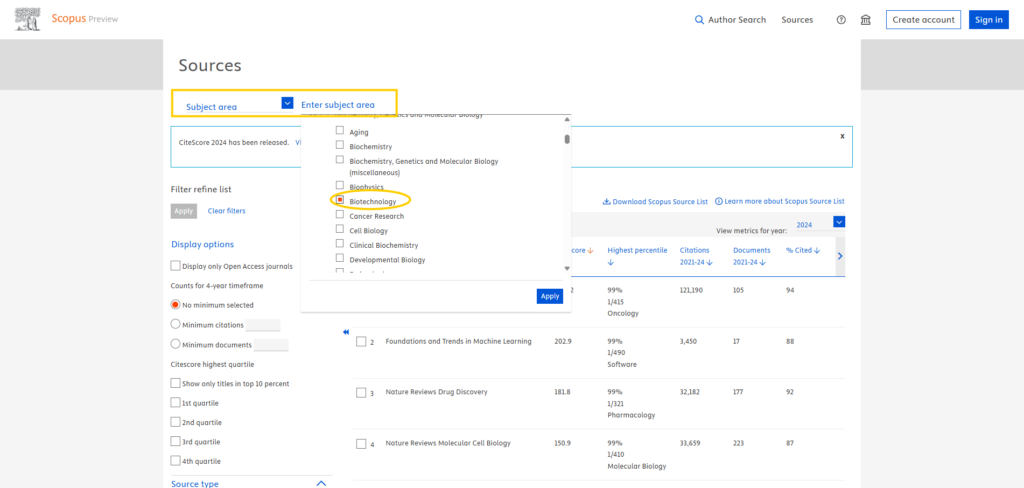Close the CiteScore 2024 notification banner

pos(842,136)
